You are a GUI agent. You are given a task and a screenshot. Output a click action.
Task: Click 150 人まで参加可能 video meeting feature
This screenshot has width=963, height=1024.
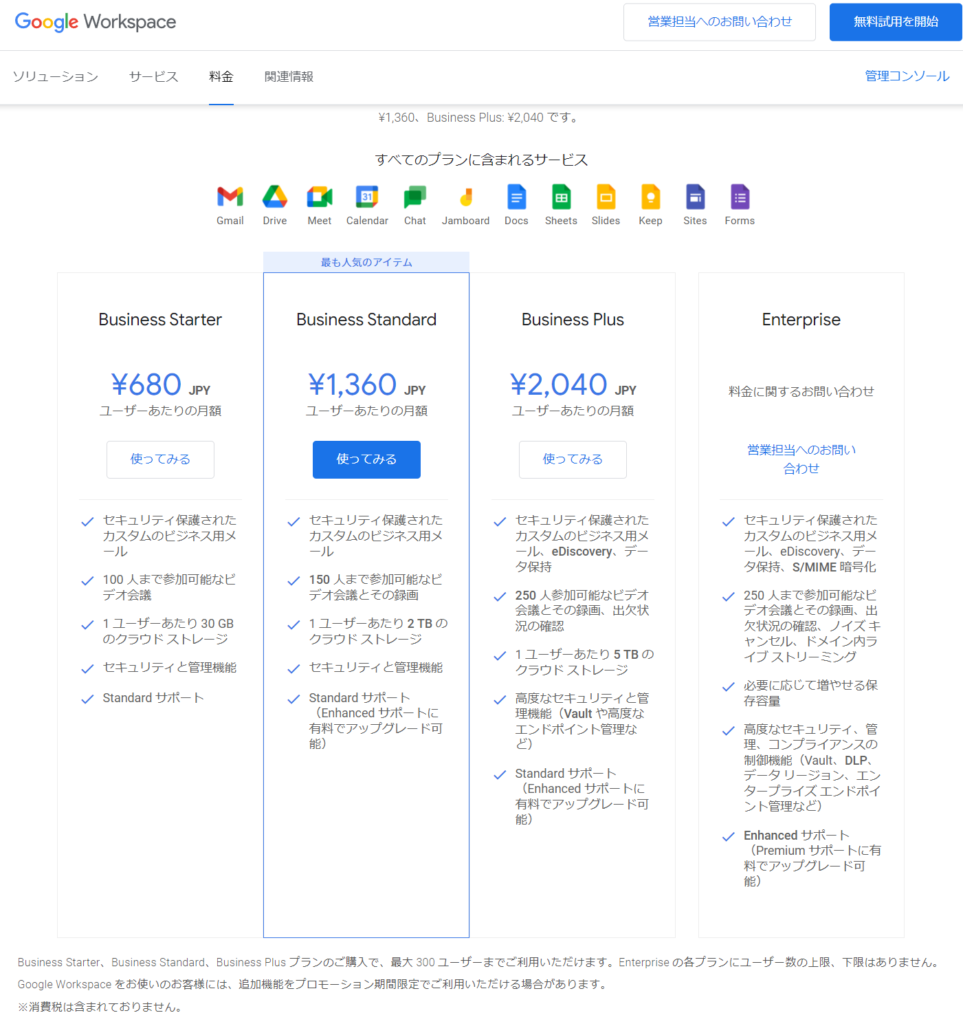[375, 587]
